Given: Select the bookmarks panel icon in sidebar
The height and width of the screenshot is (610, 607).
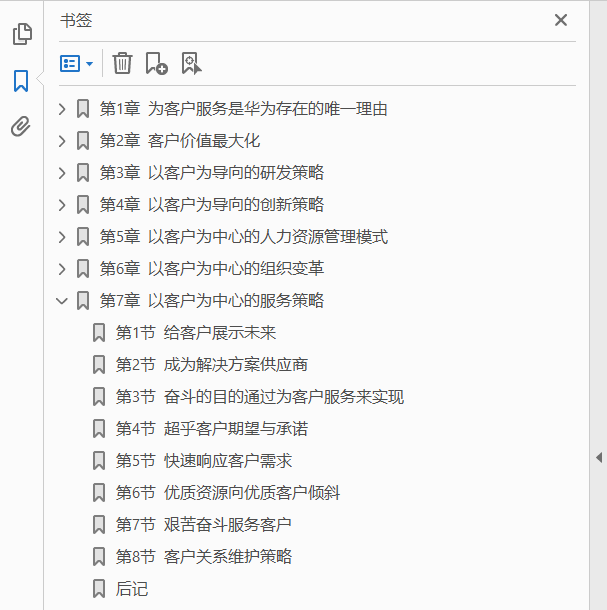Looking at the screenshot, I should click(x=21, y=81).
